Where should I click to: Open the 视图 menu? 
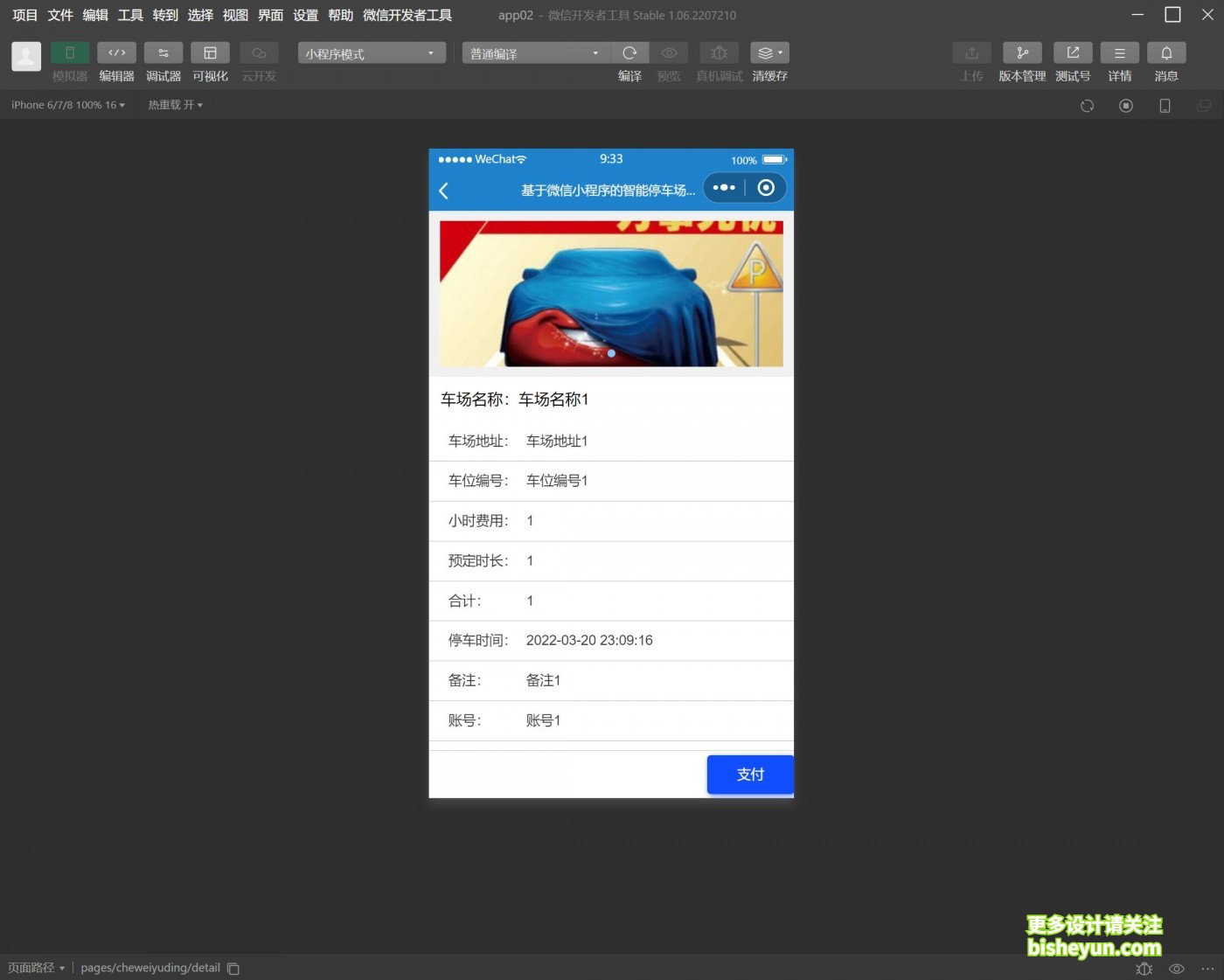235,15
